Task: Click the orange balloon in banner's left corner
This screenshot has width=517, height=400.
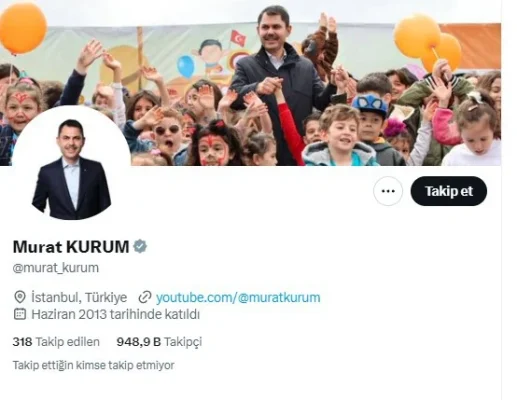Action: 23,28
